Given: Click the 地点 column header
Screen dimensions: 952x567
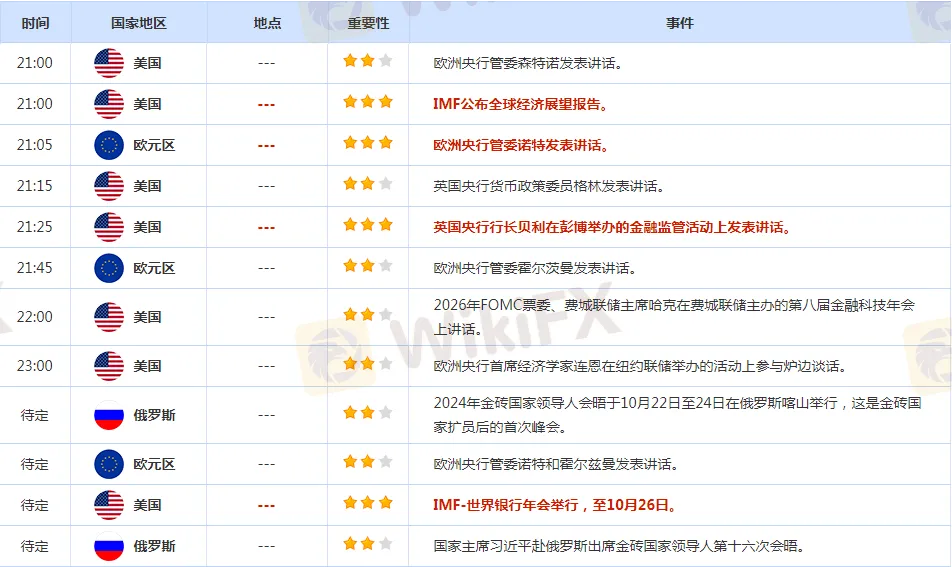Looking at the screenshot, I should (x=267, y=22).
